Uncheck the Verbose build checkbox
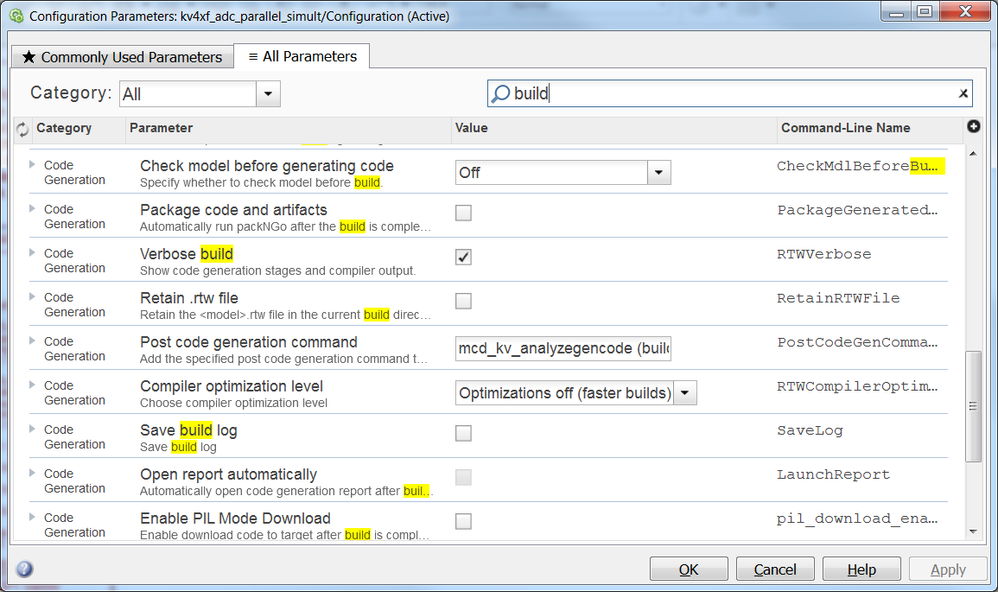 point(463,257)
